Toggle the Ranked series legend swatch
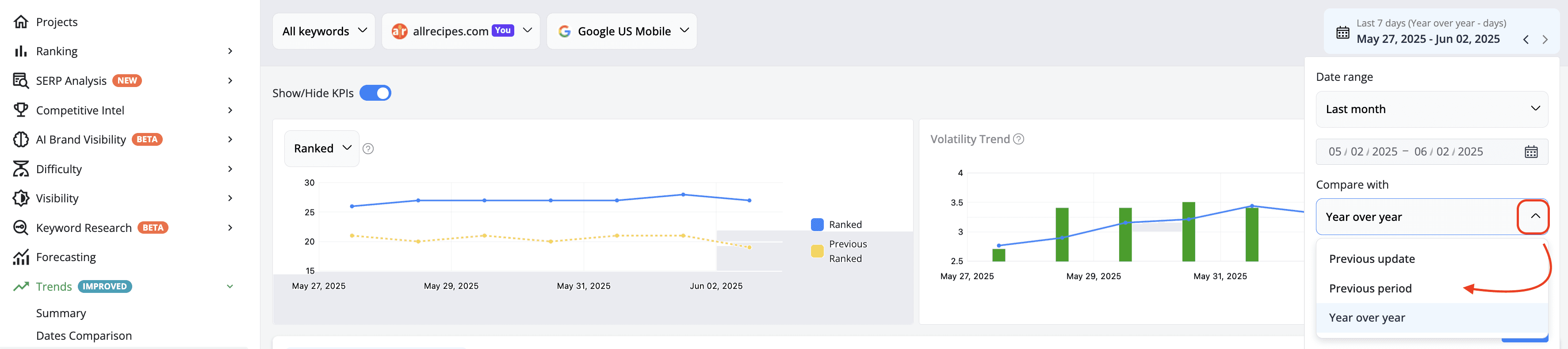Viewport: 1568px width, 349px height. (817, 224)
